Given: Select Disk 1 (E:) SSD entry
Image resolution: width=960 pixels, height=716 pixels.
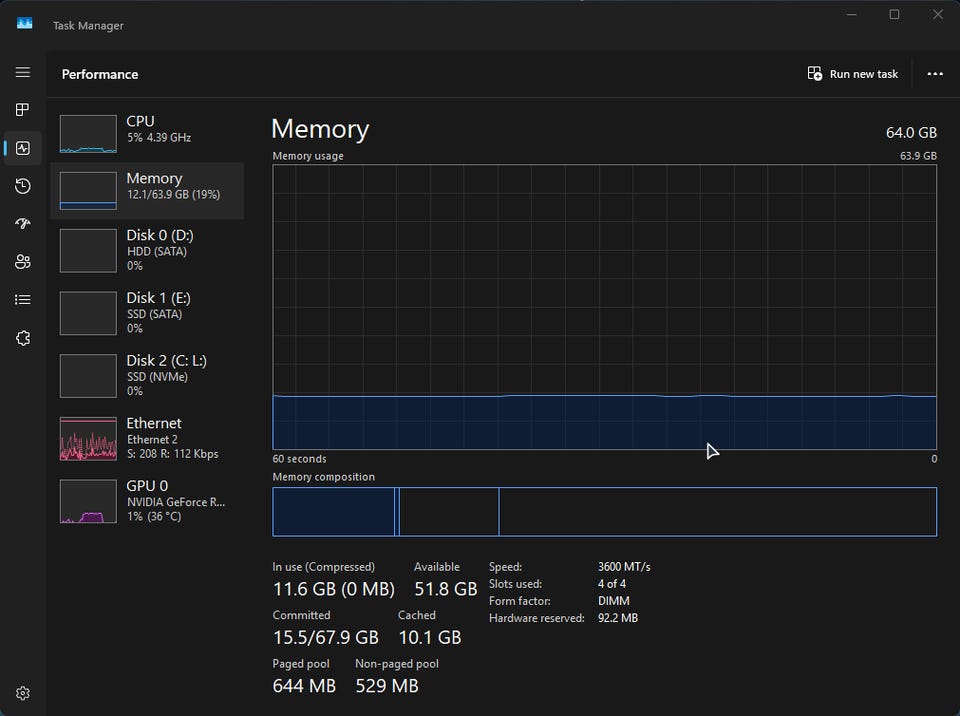Looking at the screenshot, I should [x=147, y=312].
